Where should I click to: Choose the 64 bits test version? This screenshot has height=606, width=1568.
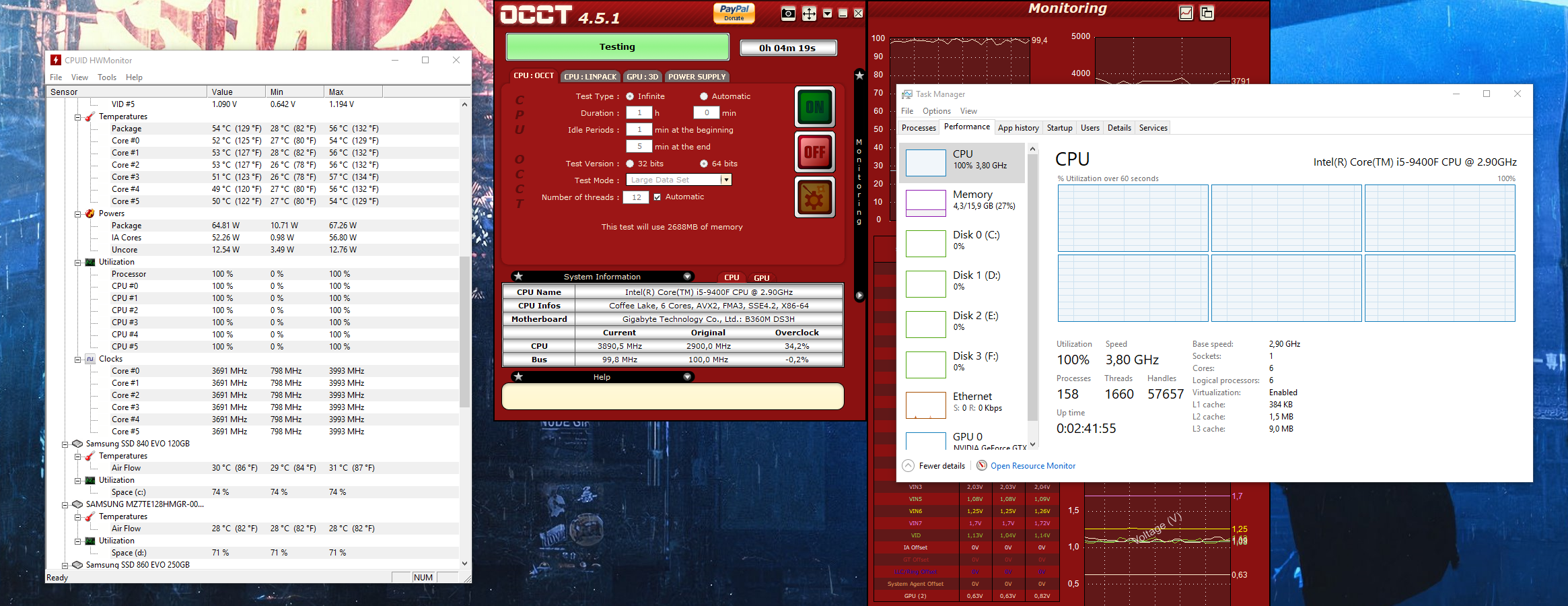(704, 164)
